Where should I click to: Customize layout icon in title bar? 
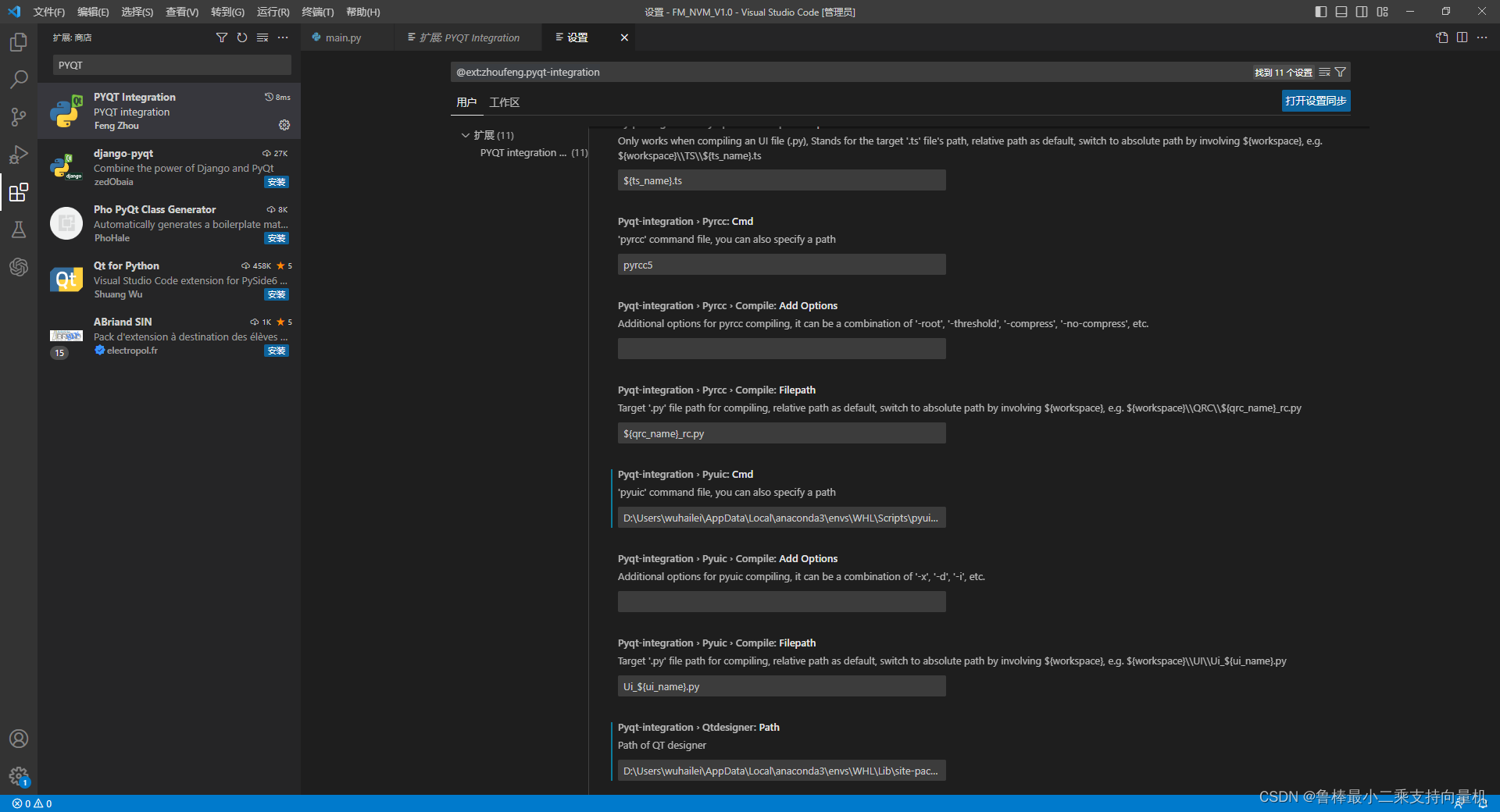click(x=1383, y=12)
